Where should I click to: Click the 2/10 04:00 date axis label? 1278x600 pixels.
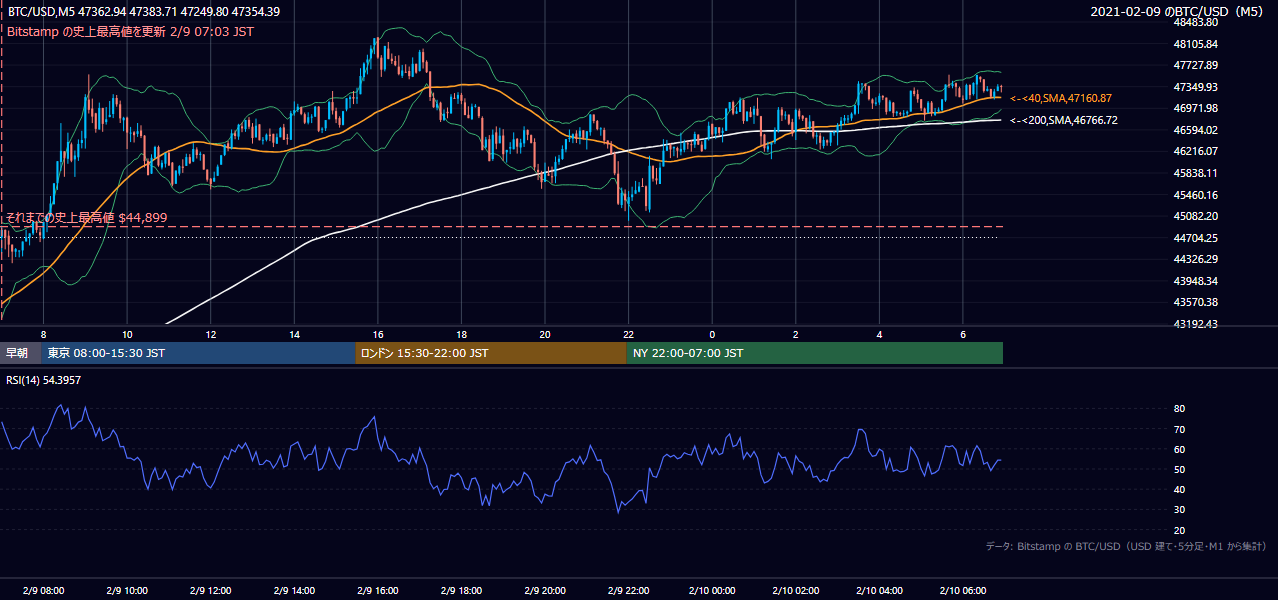tap(880, 590)
